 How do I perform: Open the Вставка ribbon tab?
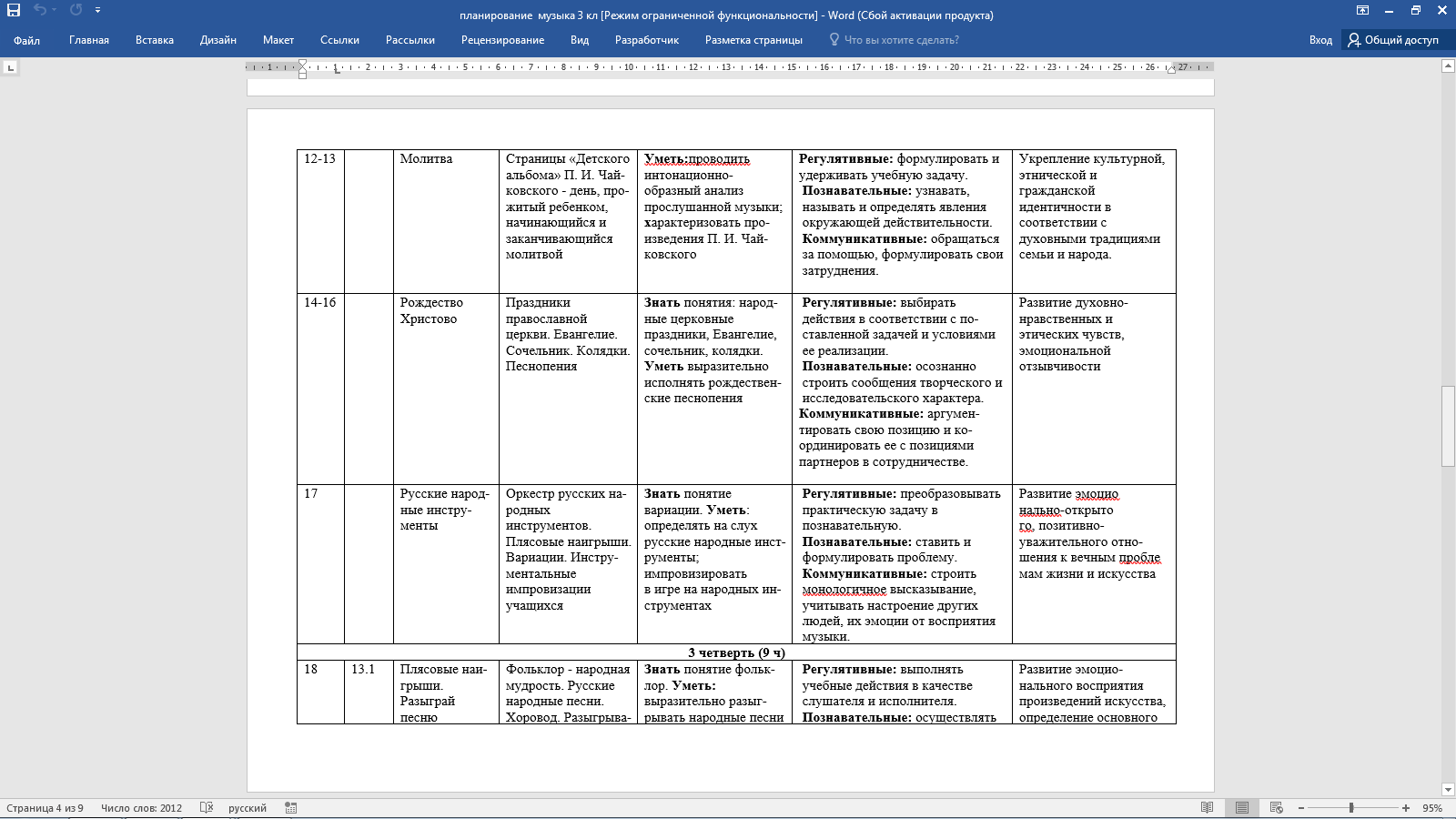tap(154, 40)
